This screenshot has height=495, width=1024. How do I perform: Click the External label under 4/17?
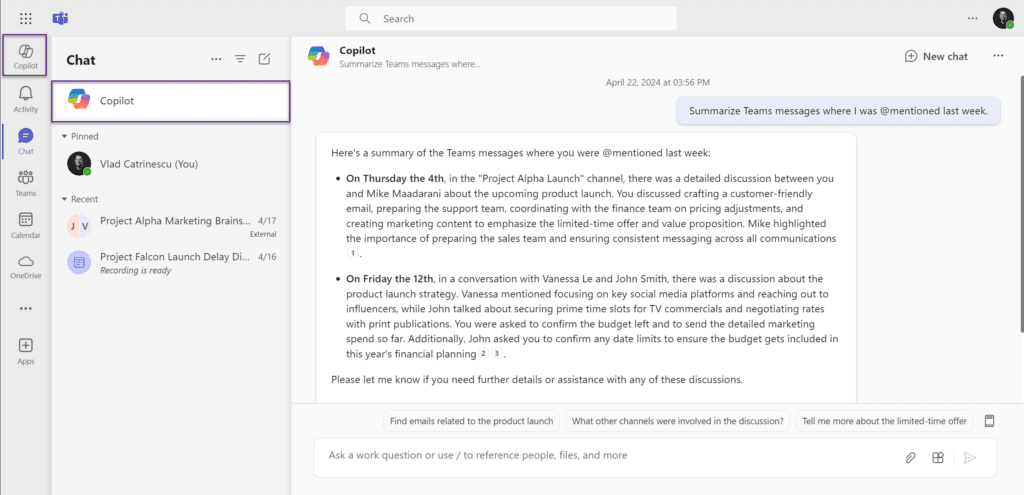(263, 234)
